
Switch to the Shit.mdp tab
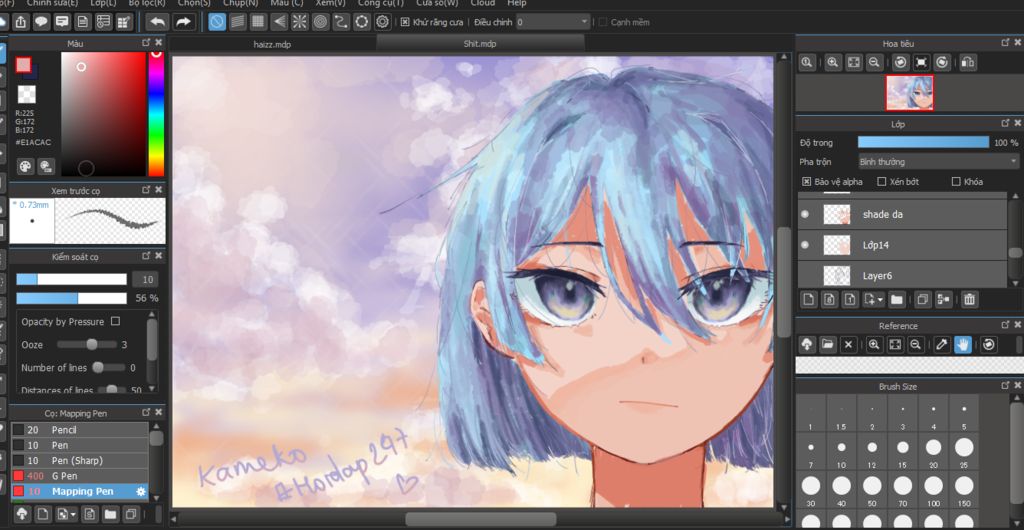tap(480, 44)
